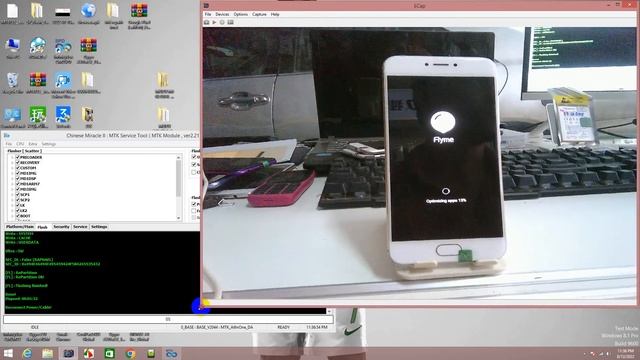Screen dimensions: 640x360
Task: Open the blue globe desktop shortcut
Action: [88, 11]
